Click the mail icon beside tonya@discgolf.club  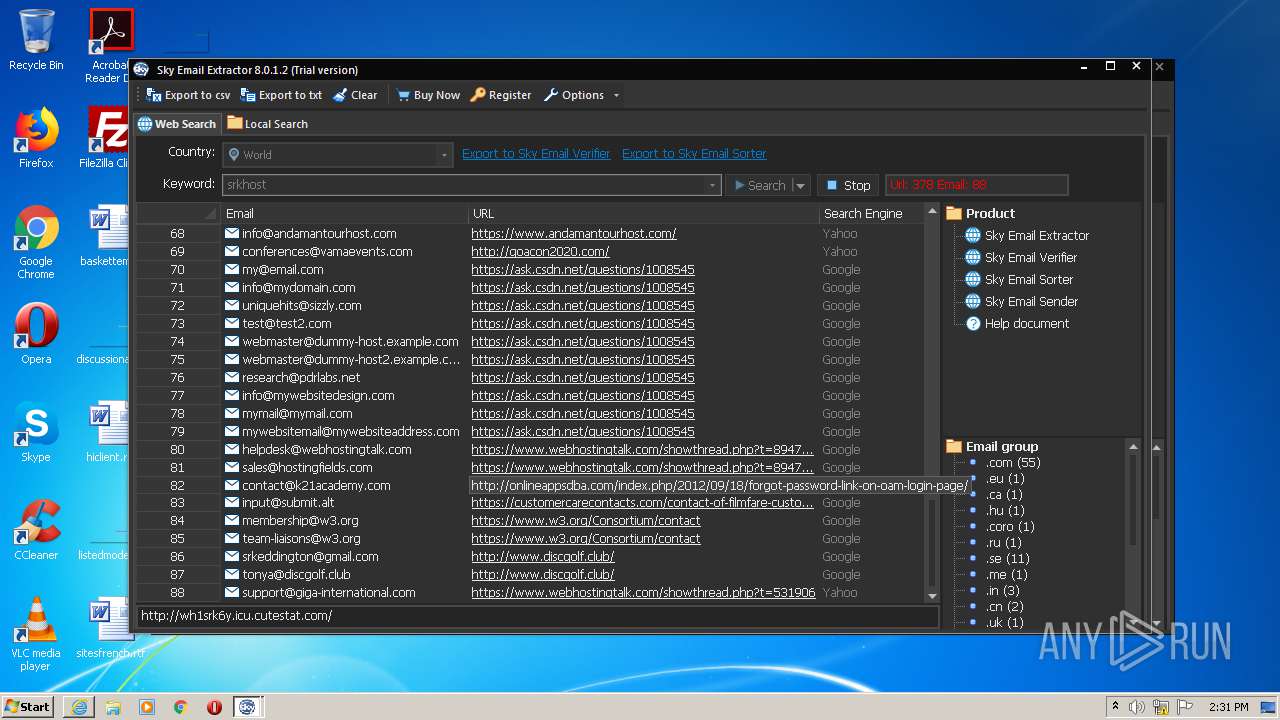pos(232,575)
